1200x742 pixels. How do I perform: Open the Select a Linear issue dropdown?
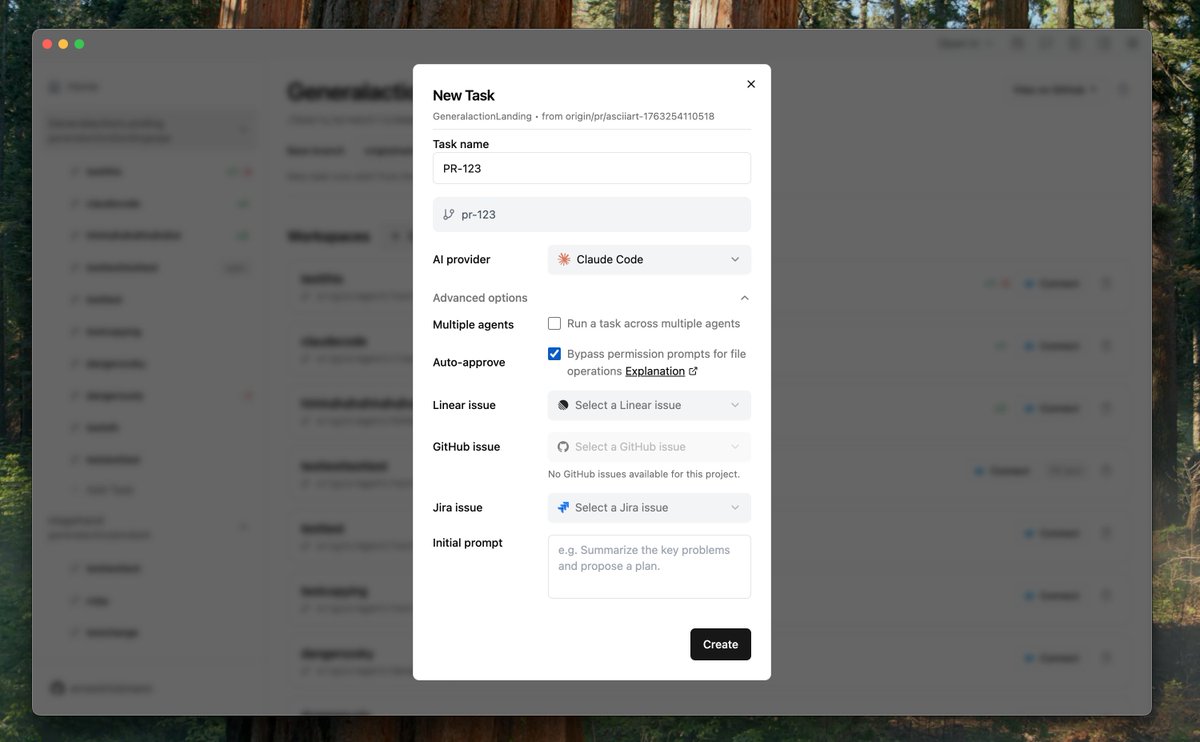649,405
